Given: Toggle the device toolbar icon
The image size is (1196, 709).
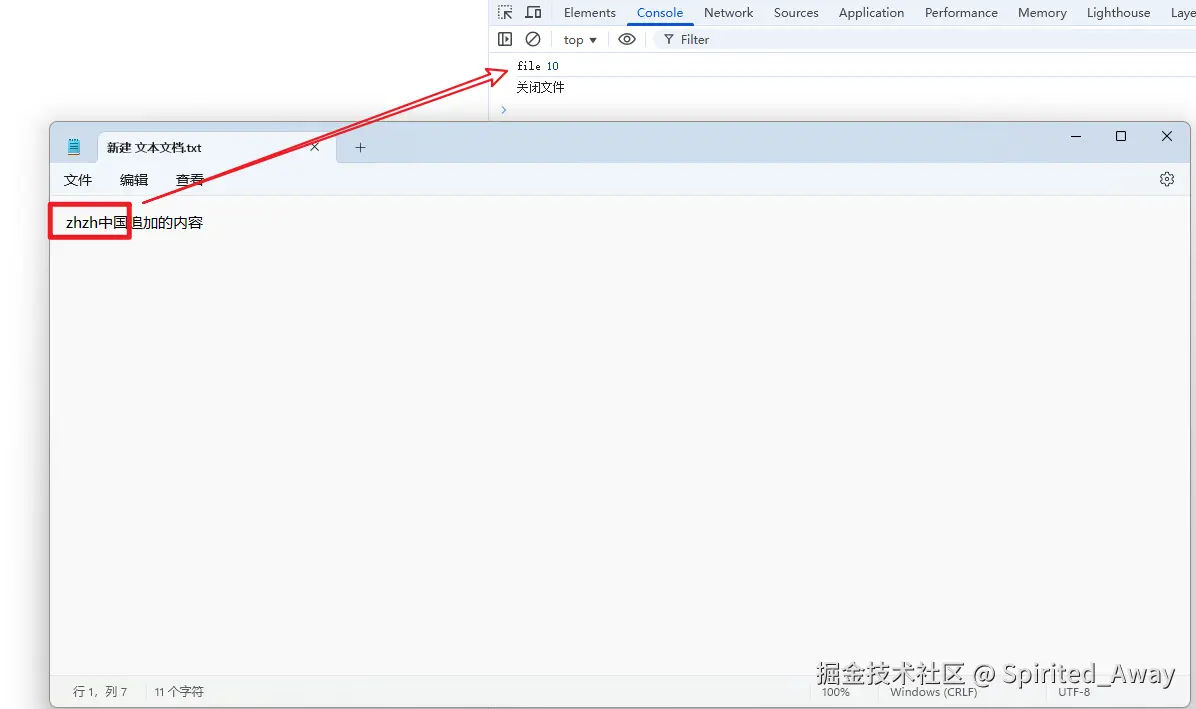Looking at the screenshot, I should (x=533, y=13).
